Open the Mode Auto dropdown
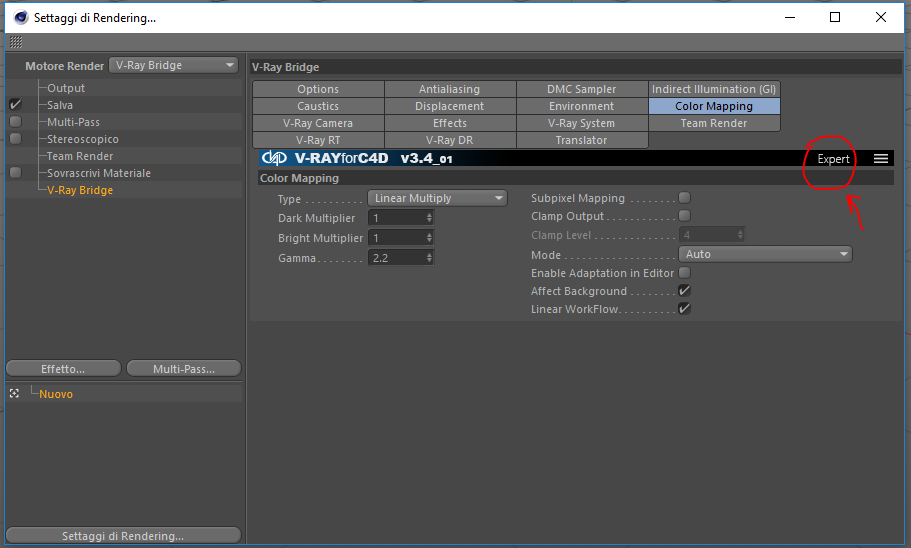This screenshot has height=548, width=911. click(765, 254)
